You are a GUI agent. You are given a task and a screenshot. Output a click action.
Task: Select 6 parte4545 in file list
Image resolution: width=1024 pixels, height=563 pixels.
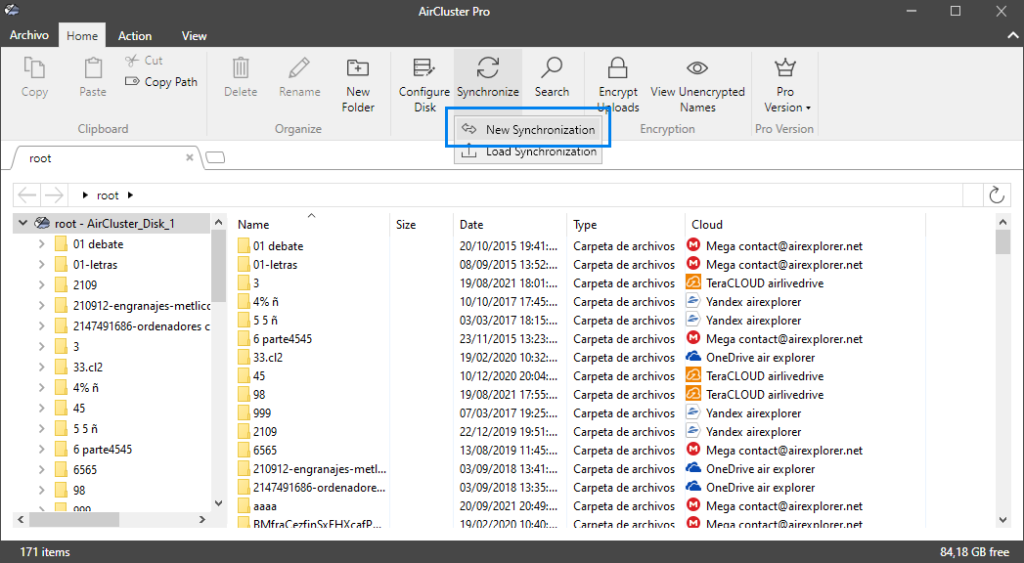(283, 339)
